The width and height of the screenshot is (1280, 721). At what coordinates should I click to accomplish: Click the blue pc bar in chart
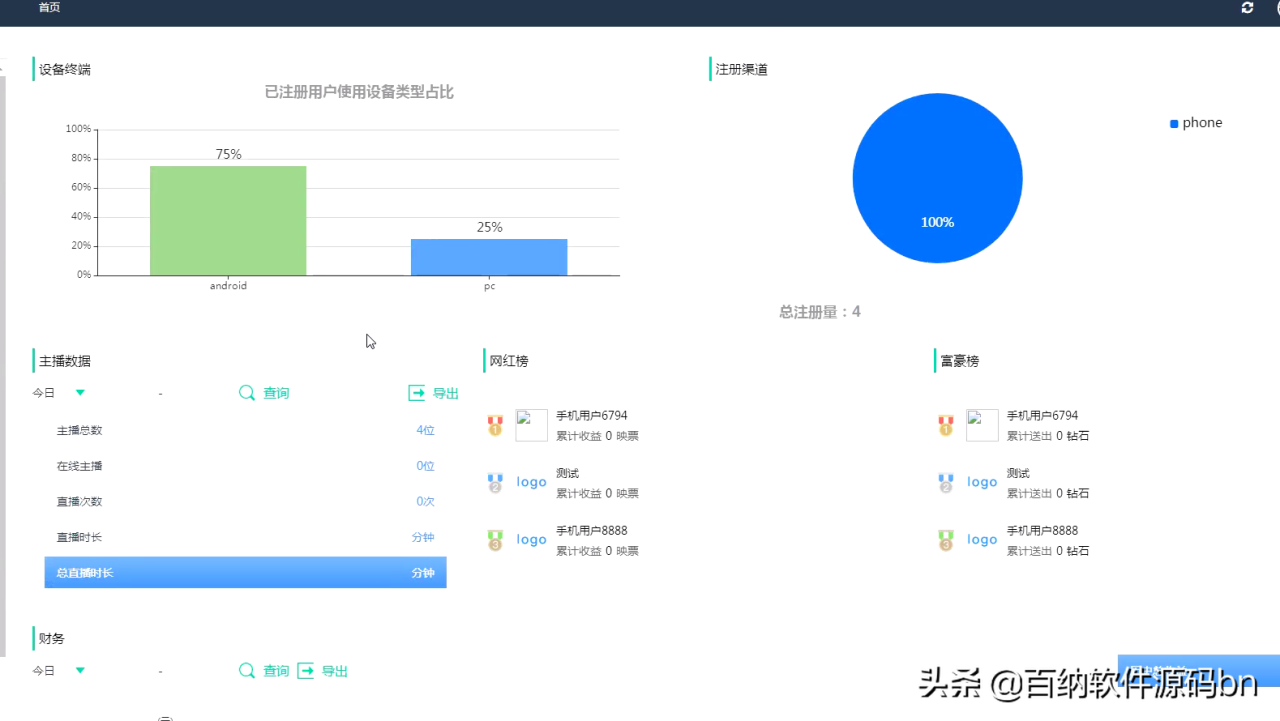point(489,257)
